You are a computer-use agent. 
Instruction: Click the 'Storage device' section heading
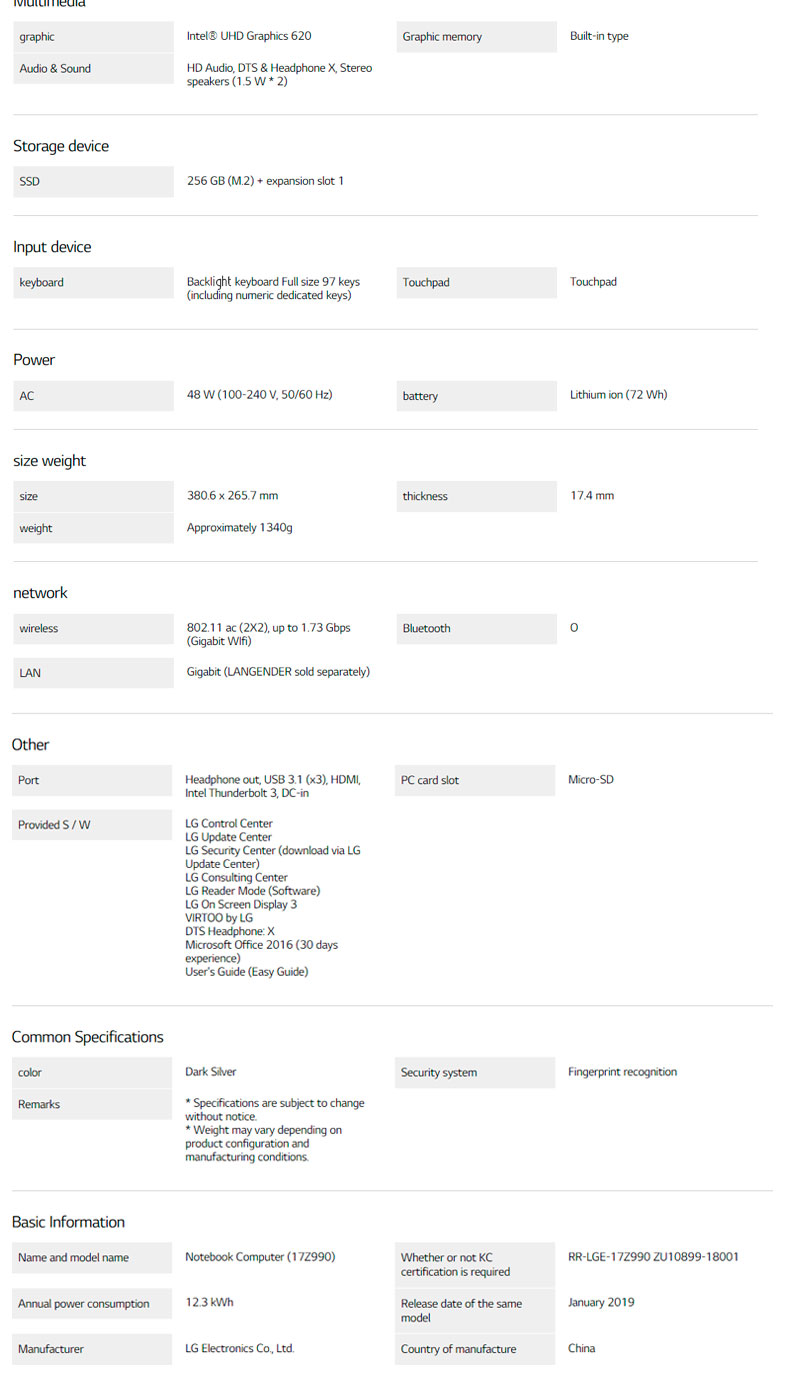pyautogui.click(x=61, y=146)
